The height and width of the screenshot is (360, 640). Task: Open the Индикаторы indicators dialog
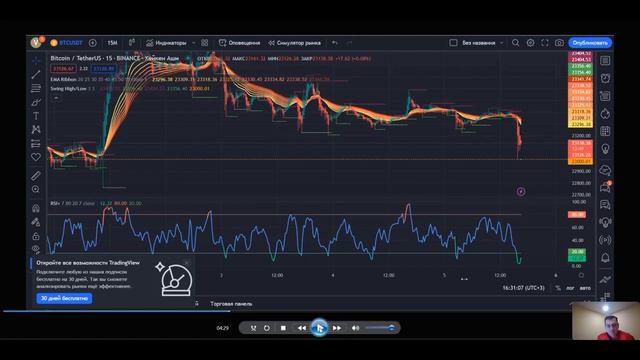(x=167, y=42)
